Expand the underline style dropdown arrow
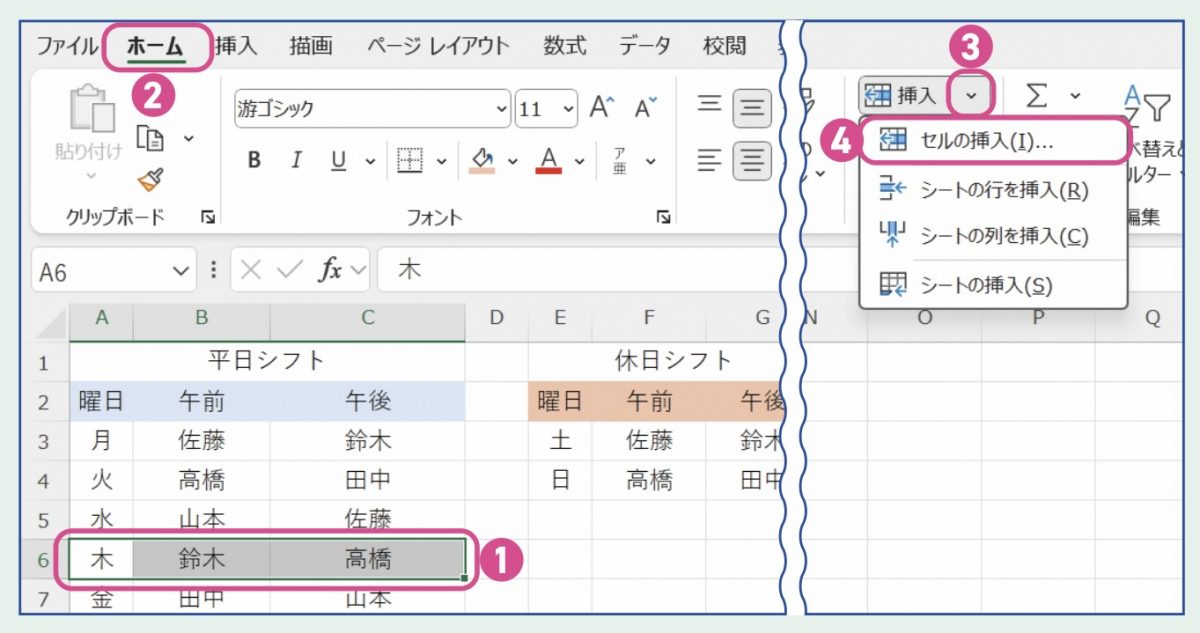This screenshot has width=1200, height=633. (x=369, y=161)
